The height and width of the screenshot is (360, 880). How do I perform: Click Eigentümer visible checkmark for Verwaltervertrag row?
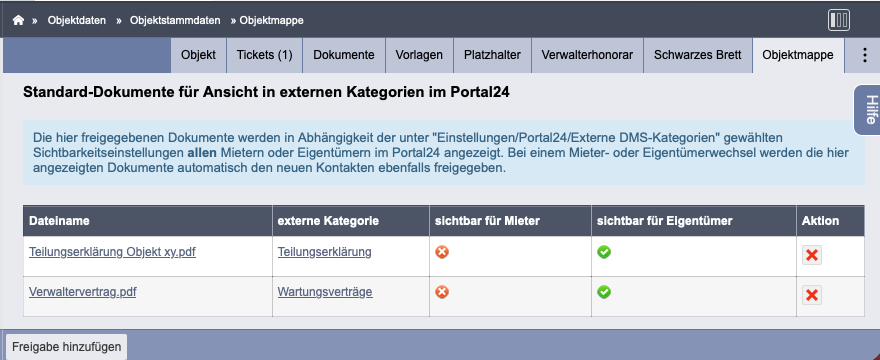pyautogui.click(x=604, y=292)
